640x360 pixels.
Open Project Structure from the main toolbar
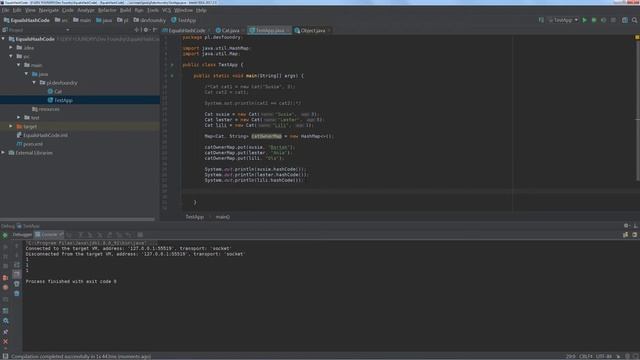pos(624,20)
